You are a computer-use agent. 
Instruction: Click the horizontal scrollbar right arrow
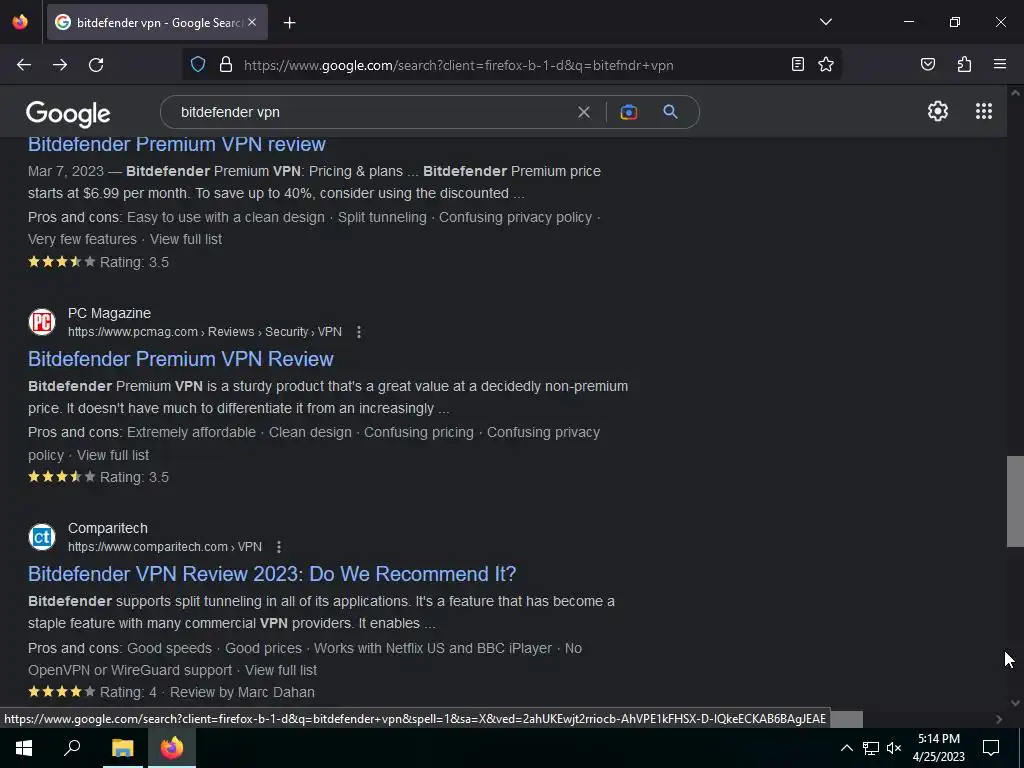(999, 719)
